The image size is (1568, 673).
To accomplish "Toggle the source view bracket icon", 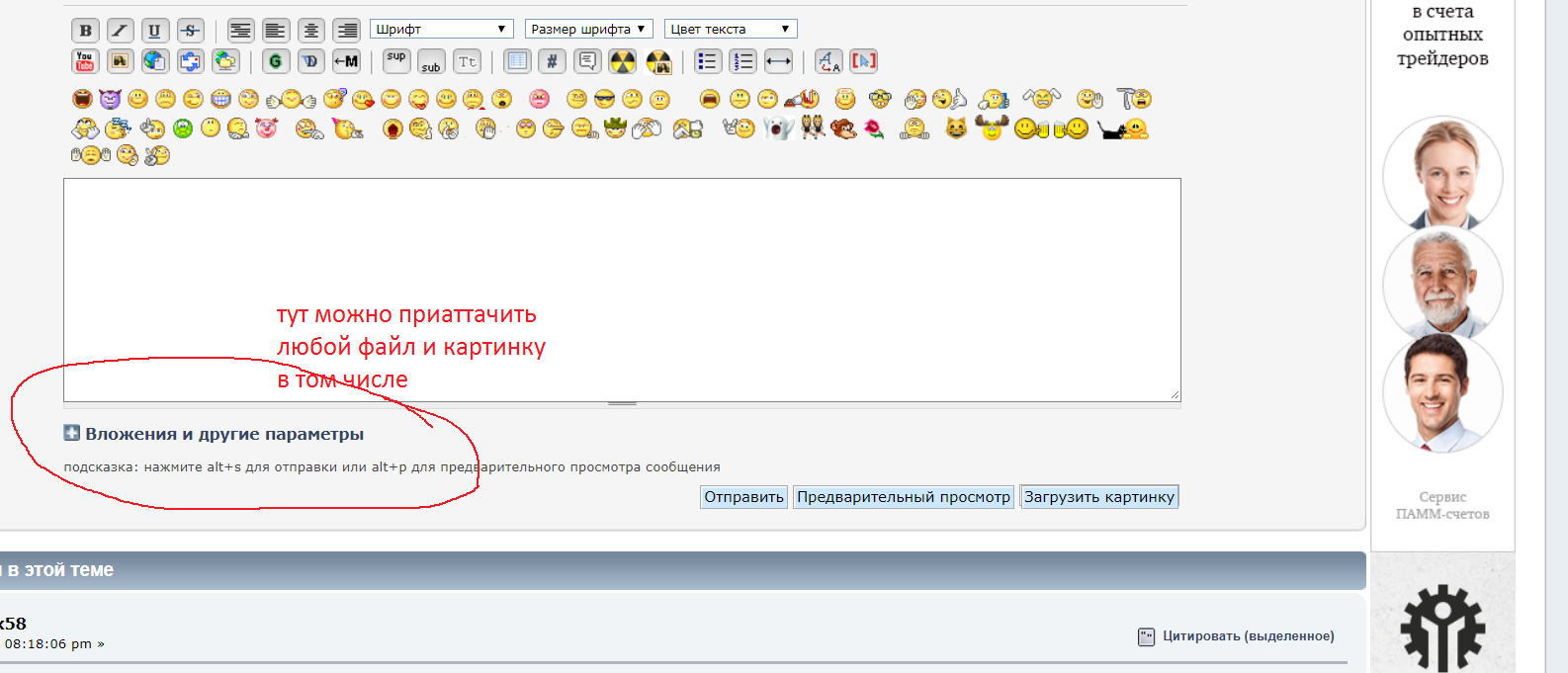I will (863, 61).
